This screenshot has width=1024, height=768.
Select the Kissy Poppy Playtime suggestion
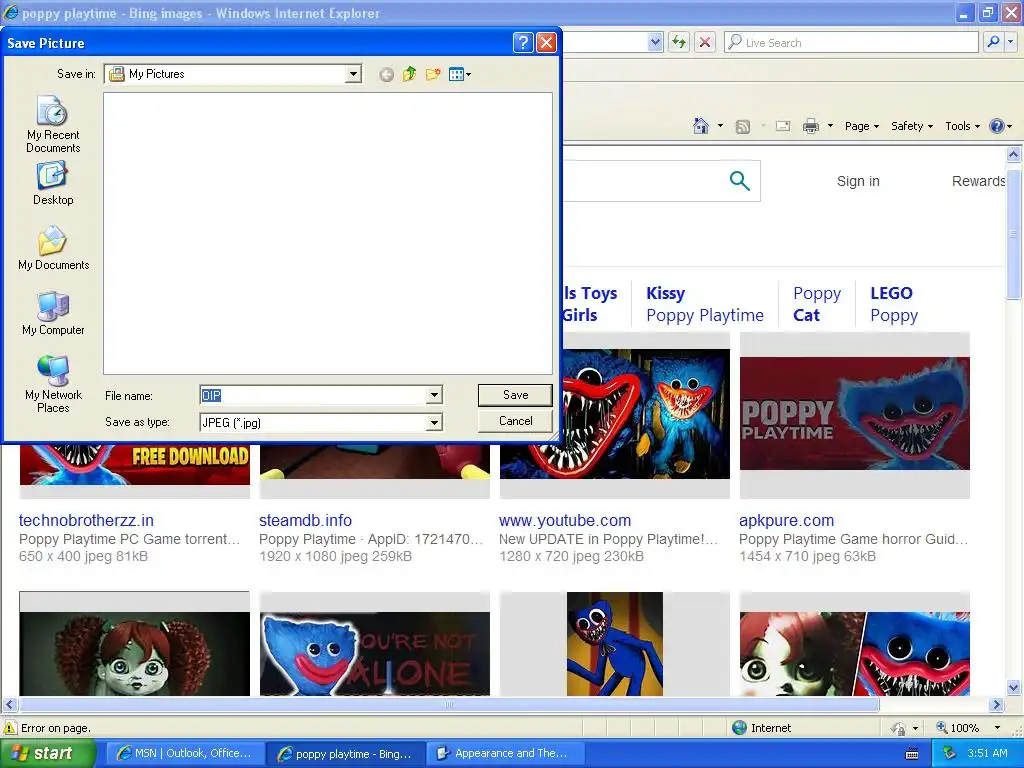tap(705, 304)
